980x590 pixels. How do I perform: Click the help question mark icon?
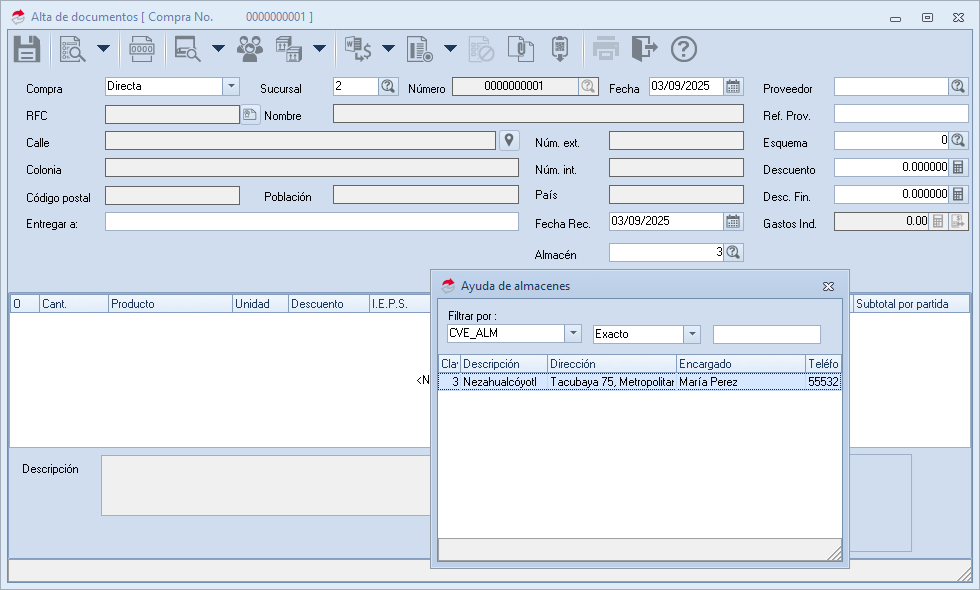click(x=683, y=49)
